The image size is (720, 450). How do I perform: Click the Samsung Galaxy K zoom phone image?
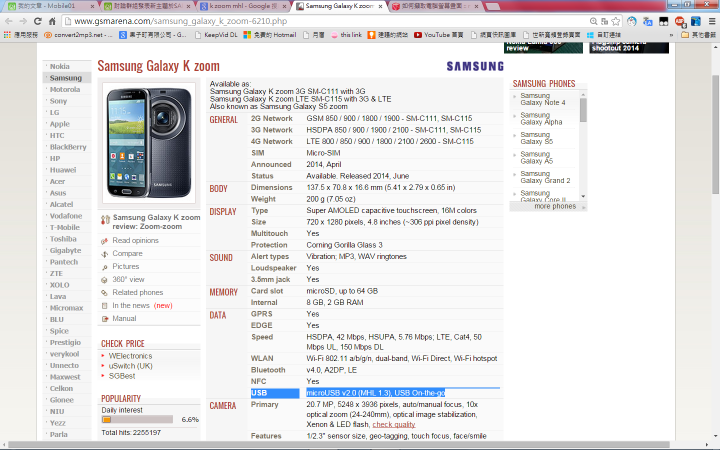pos(149,143)
